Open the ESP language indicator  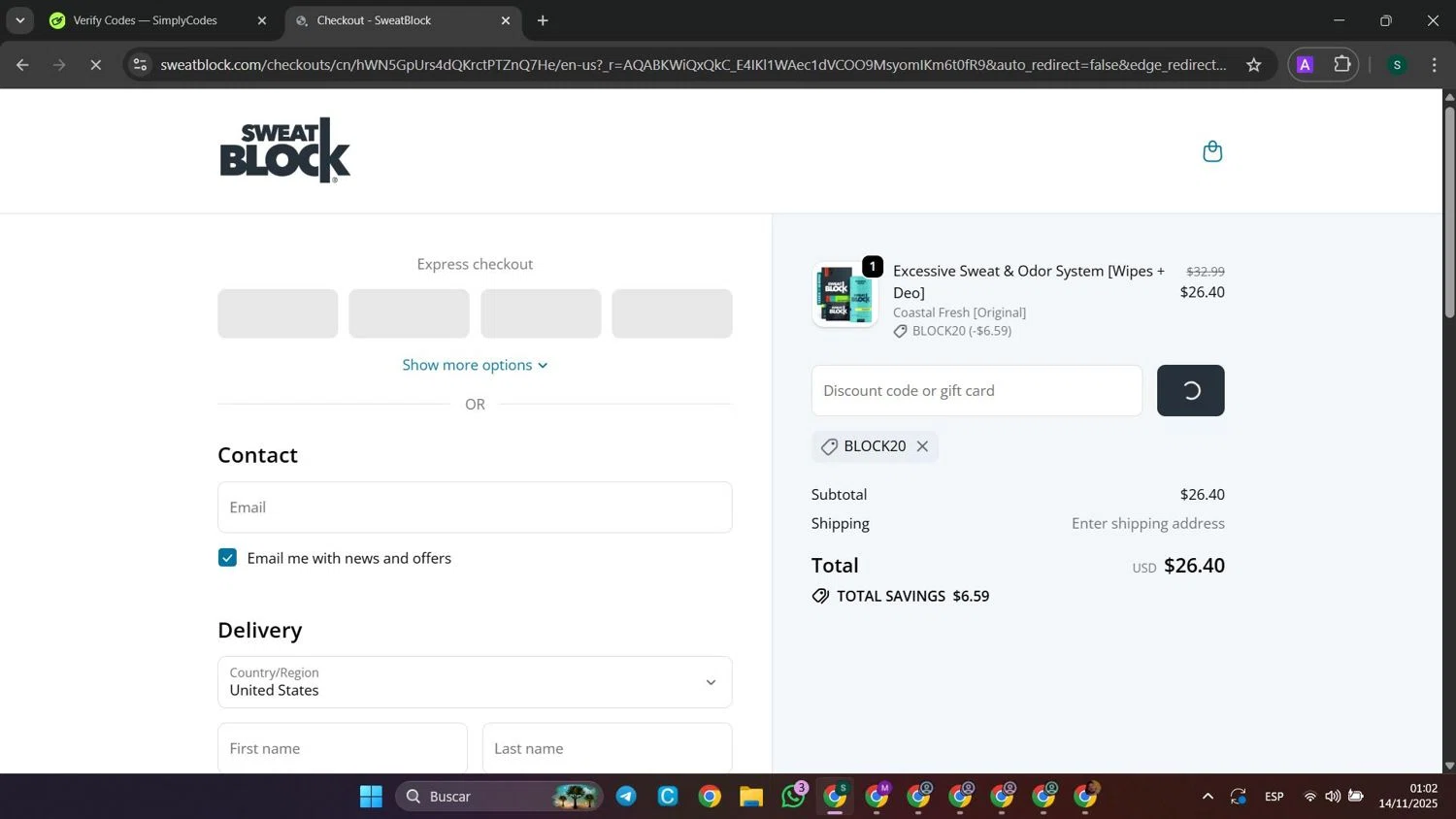(1274, 797)
